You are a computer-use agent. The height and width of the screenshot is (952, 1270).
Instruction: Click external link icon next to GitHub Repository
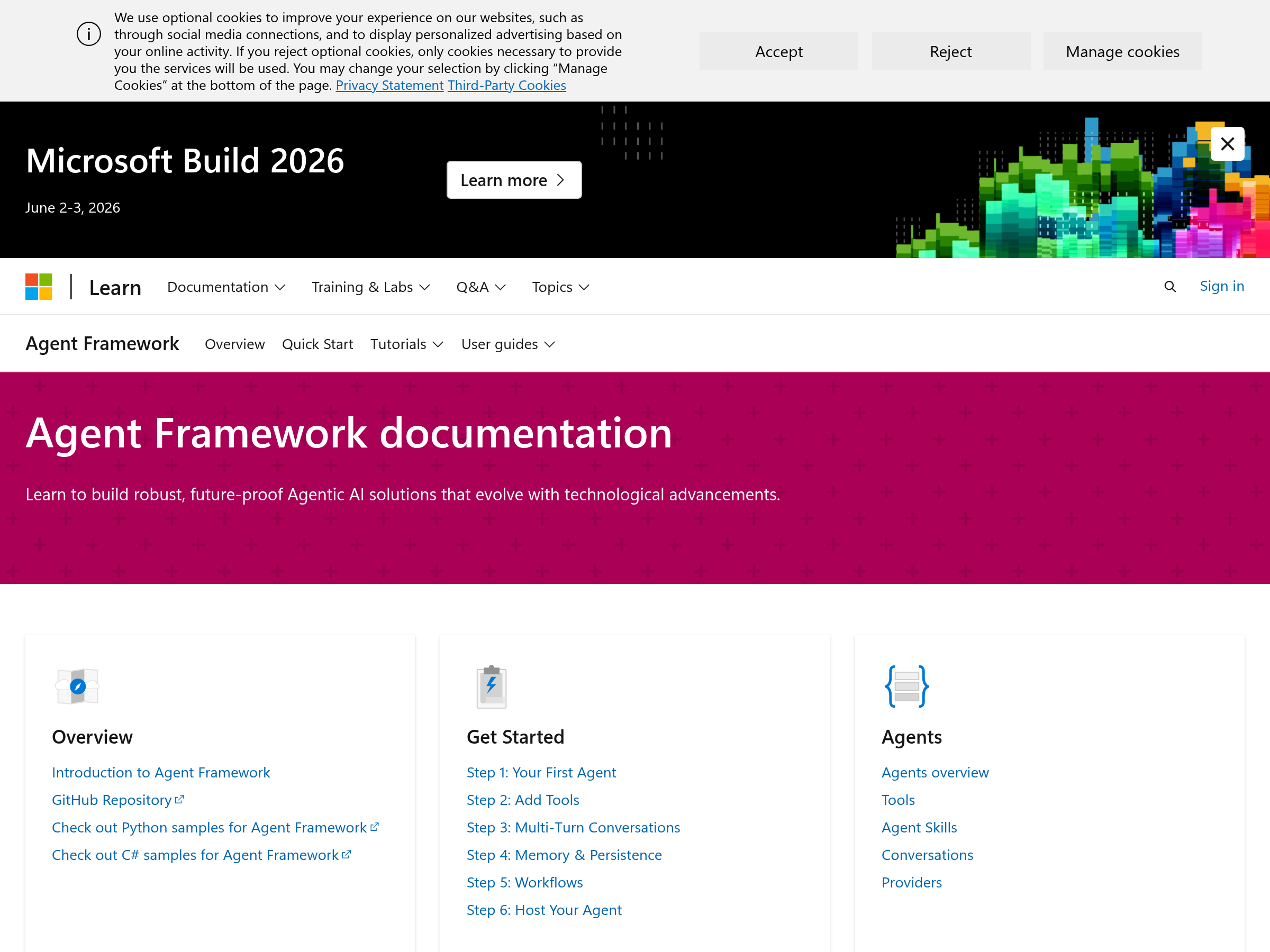[179, 799]
